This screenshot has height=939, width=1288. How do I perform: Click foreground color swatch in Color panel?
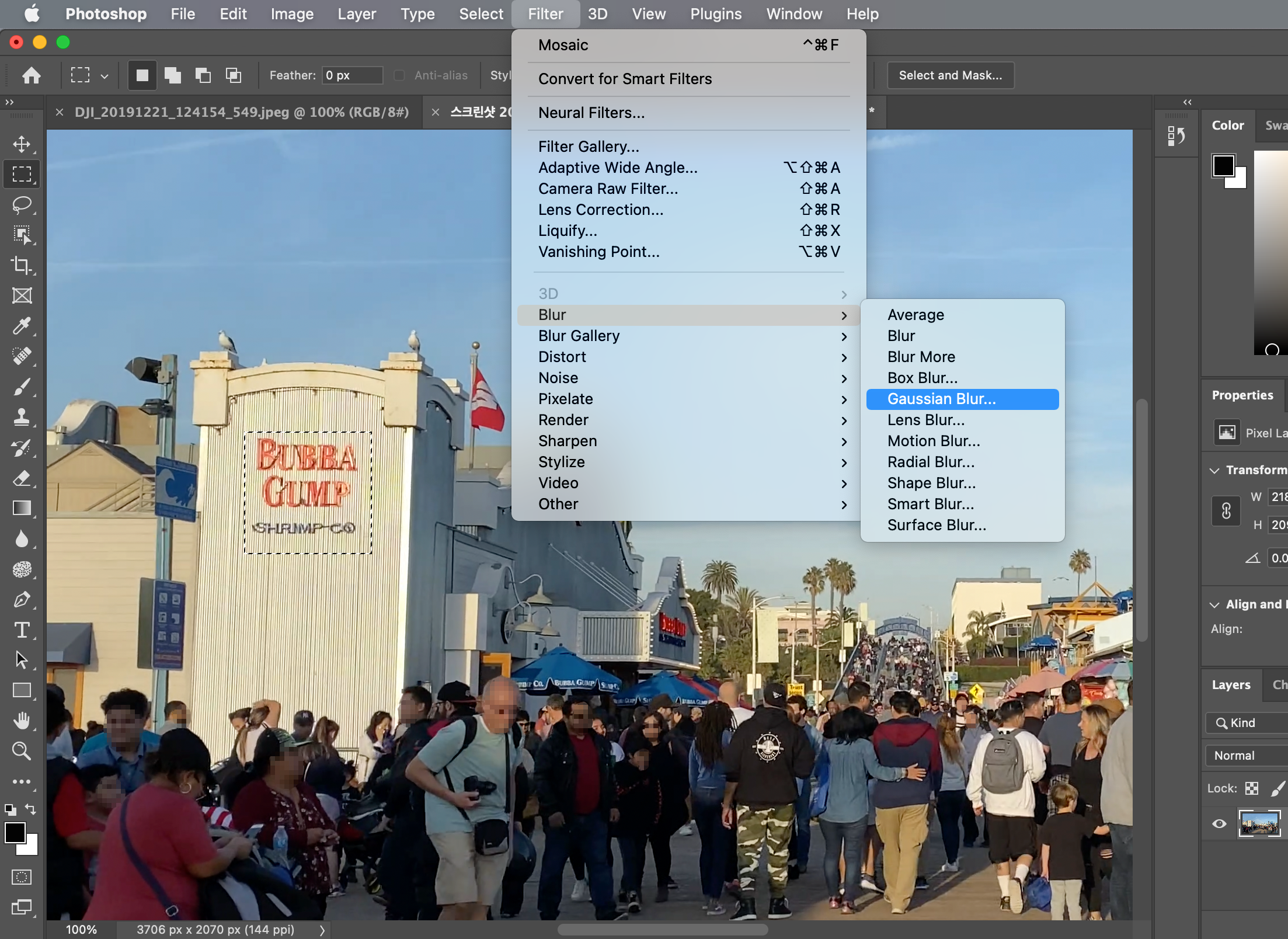pyautogui.click(x=1223, y=166)
